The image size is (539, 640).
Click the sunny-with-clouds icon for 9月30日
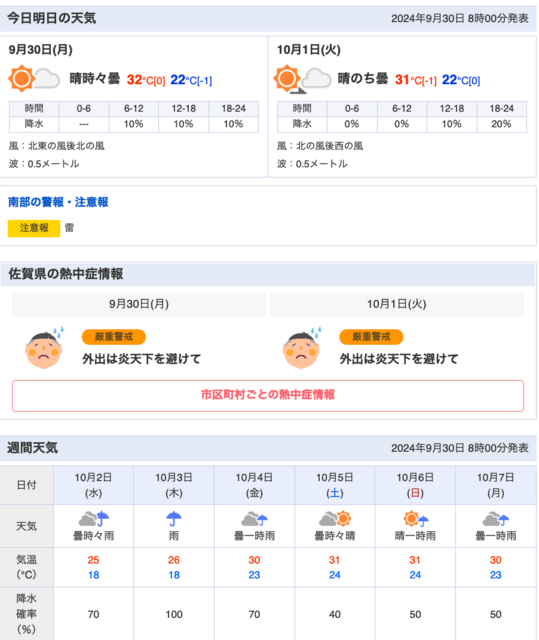(34, 78)
